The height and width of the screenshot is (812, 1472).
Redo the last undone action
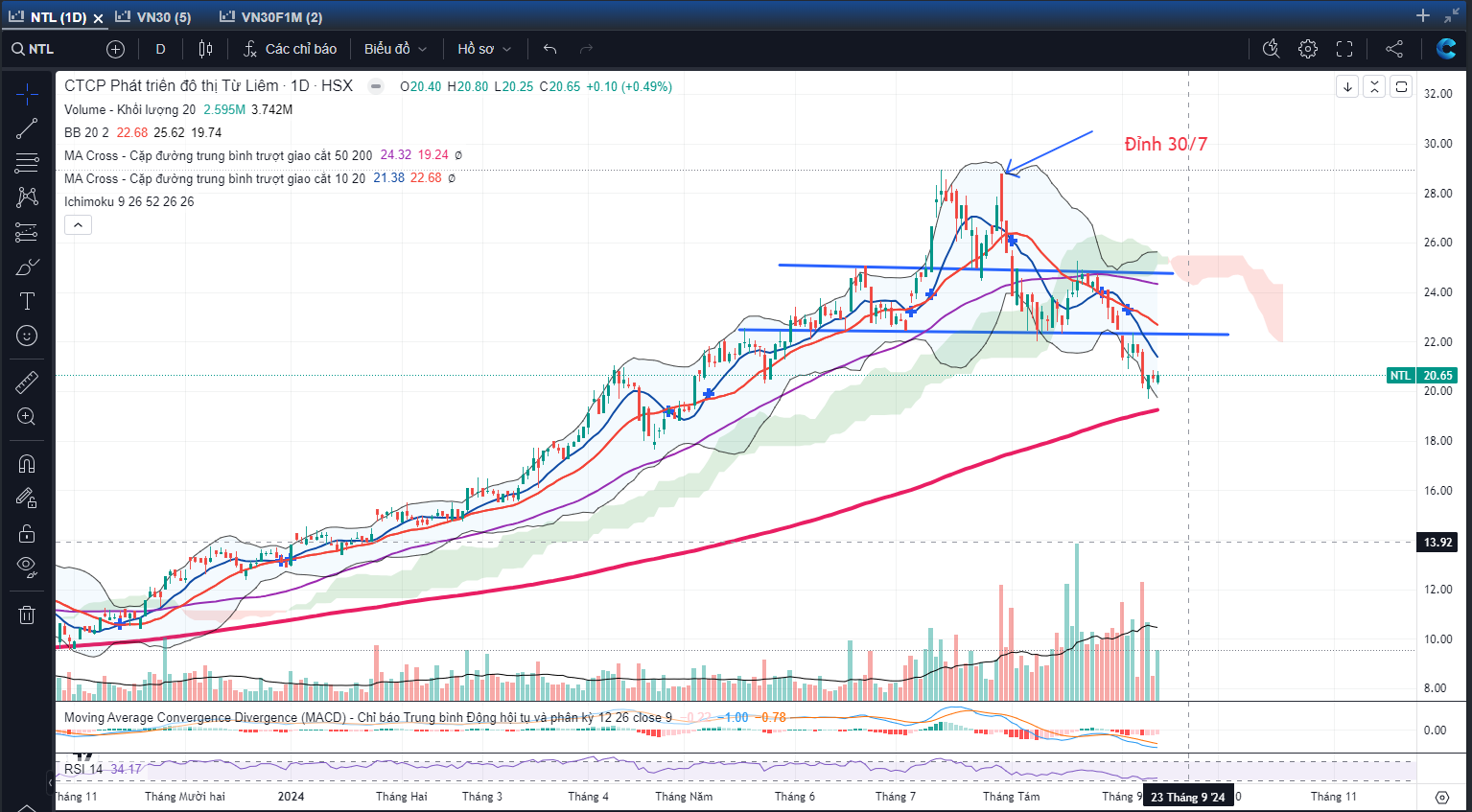click(x=586, y=49)
